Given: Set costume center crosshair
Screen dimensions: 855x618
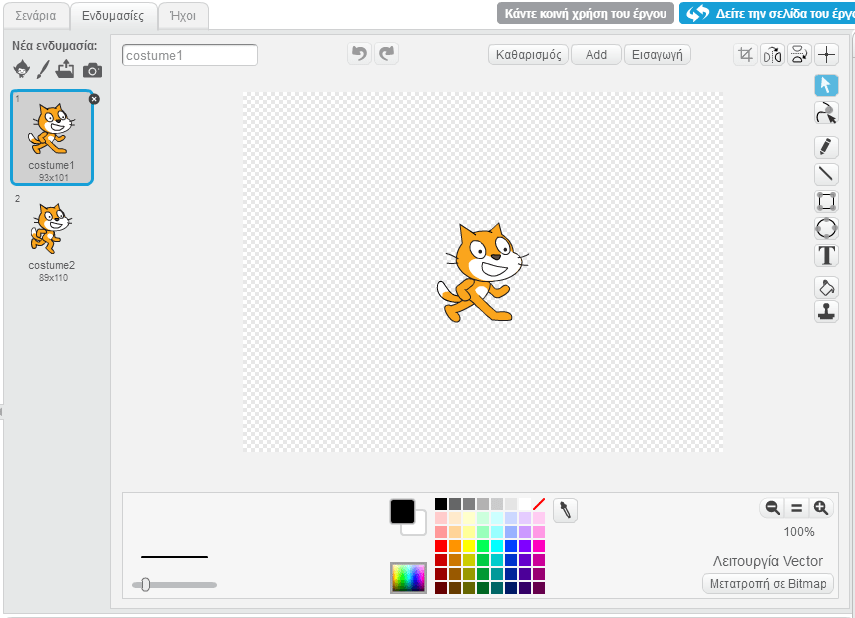Looking at the screenshot, I should [x=827, y=55].
